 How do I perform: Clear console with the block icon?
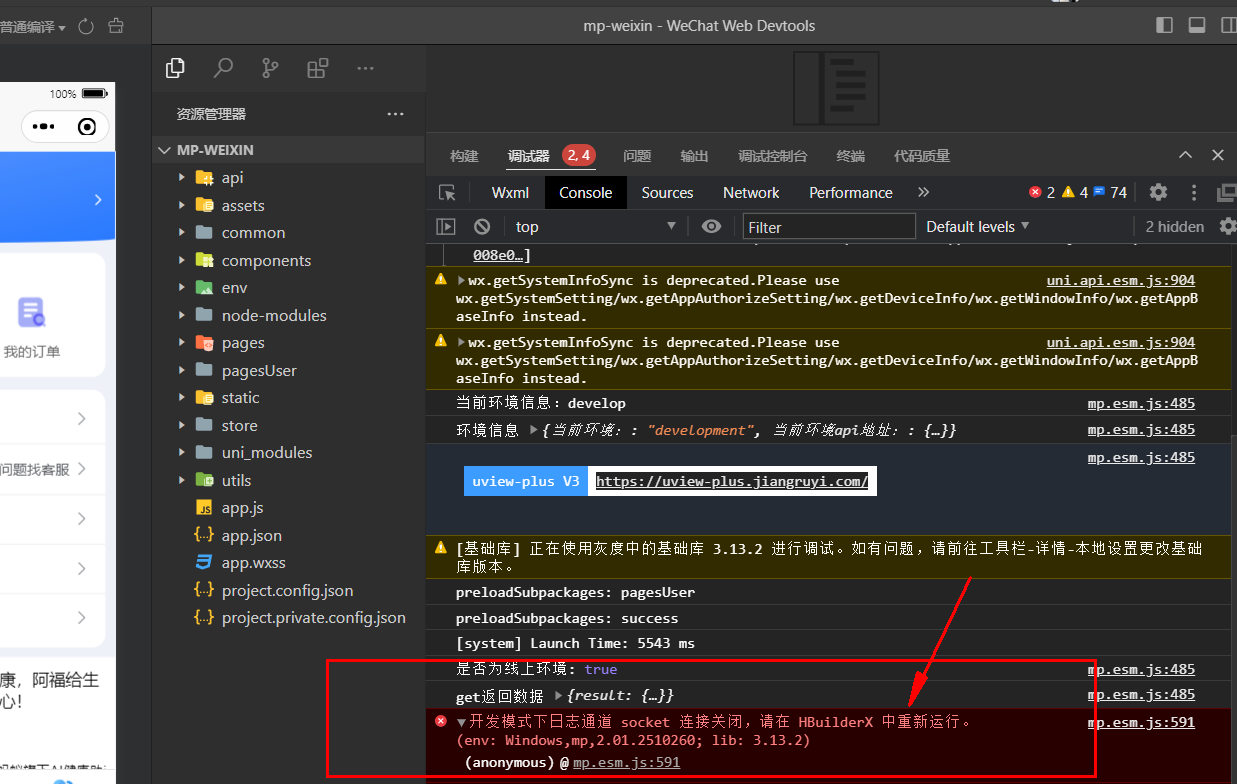[x=482, y=227]
